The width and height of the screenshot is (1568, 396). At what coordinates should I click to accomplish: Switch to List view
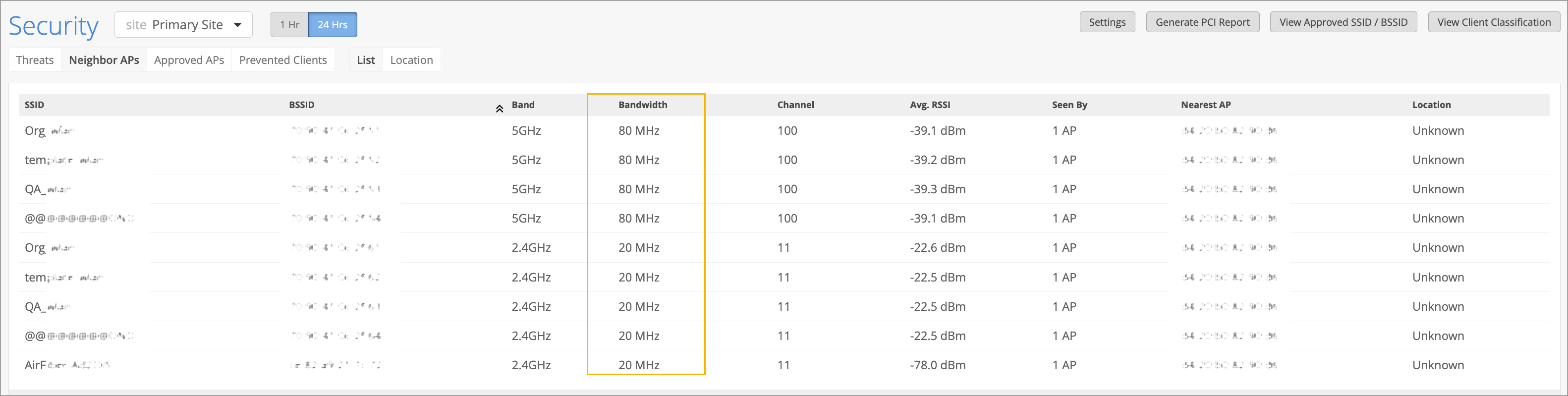pos(365,60)
